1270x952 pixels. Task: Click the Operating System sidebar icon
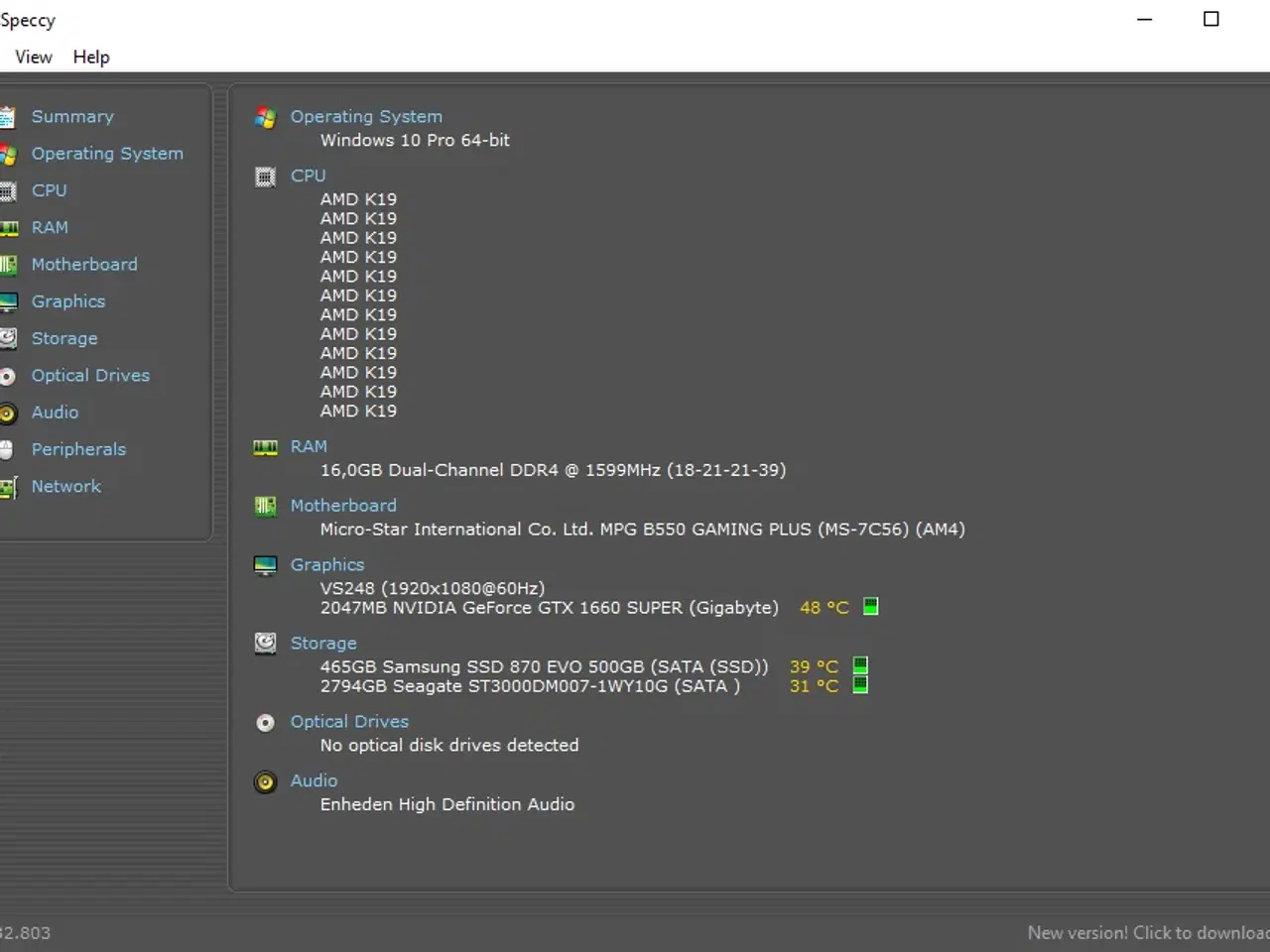pyautogui.click(x=8, y=155)
